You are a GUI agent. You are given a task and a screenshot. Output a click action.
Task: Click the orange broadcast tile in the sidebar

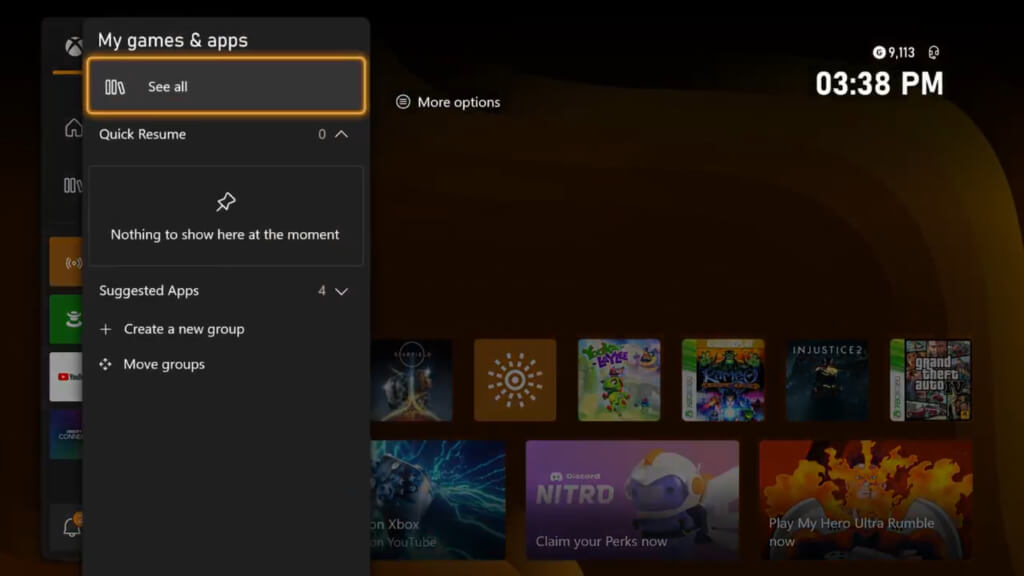click(67, 262)
